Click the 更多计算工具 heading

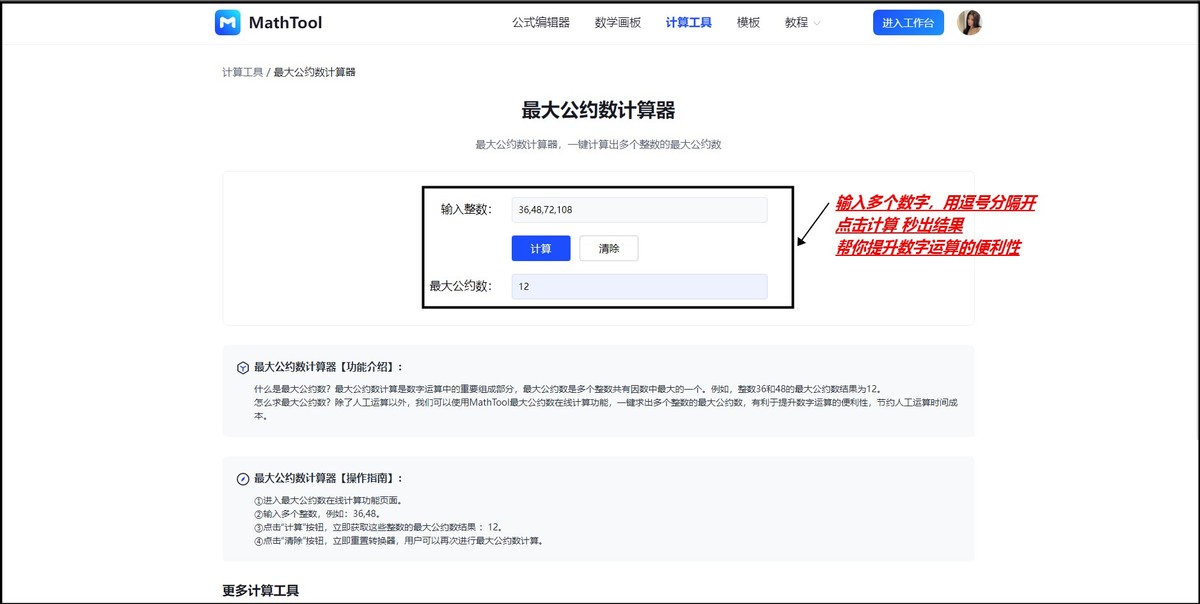click(258, 589)
